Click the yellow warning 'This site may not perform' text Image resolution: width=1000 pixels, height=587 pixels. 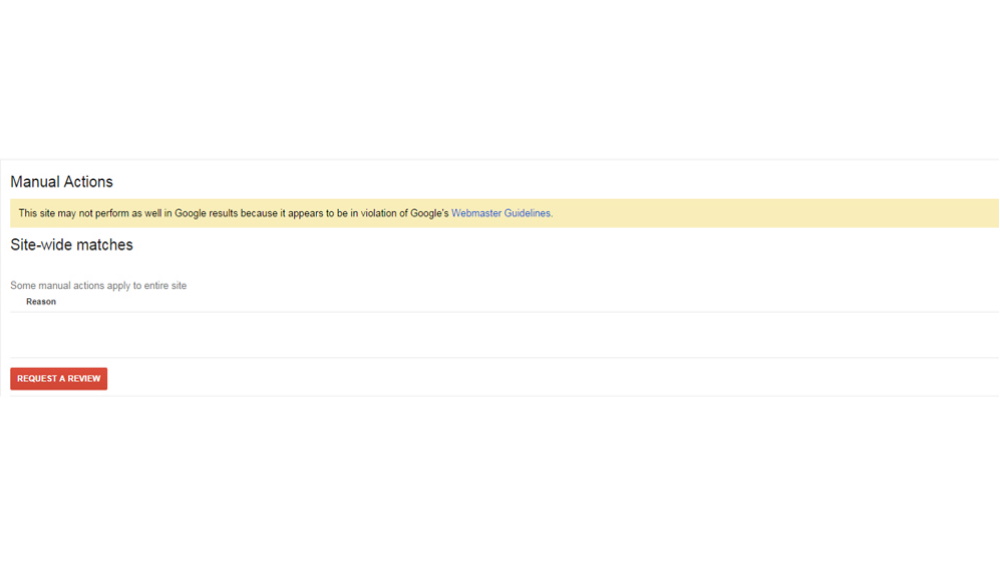click(285, 213)
